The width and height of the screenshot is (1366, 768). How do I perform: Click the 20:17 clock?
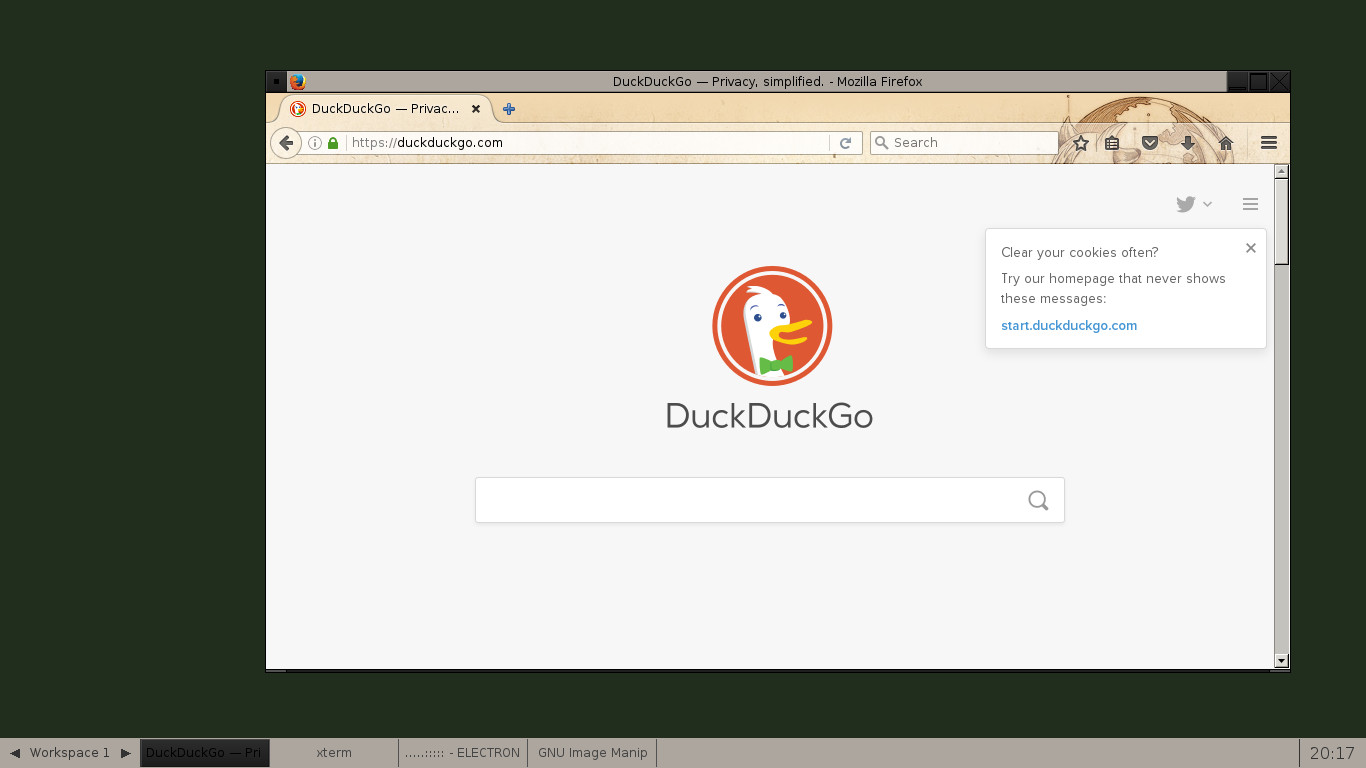point(1332,753)
